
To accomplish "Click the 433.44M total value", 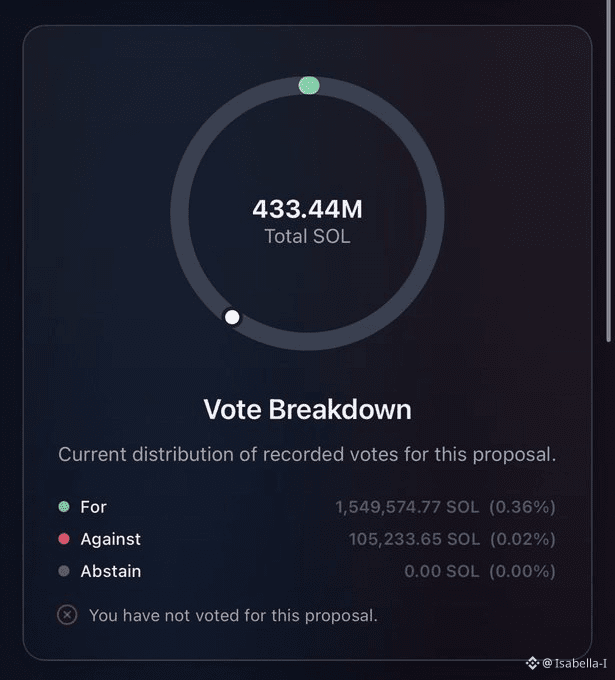I will (308, 209).
